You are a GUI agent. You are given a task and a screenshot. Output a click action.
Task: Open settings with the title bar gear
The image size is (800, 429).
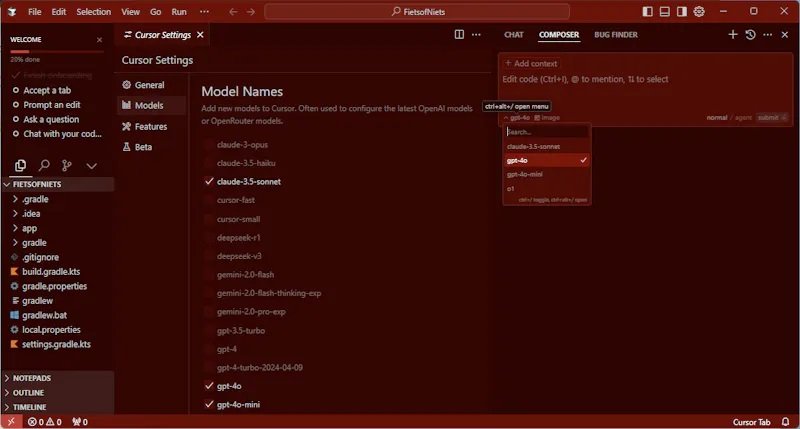(699, 11)
